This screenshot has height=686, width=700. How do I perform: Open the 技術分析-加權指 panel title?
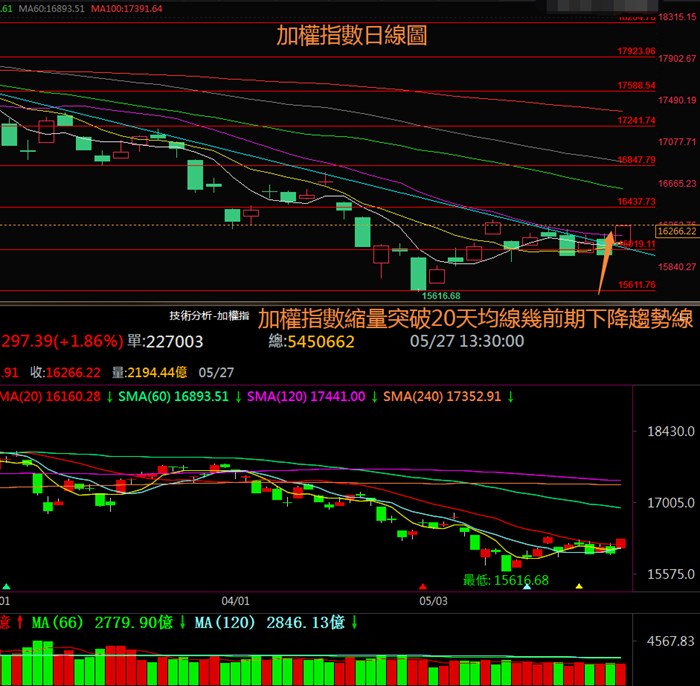point(209,316)
